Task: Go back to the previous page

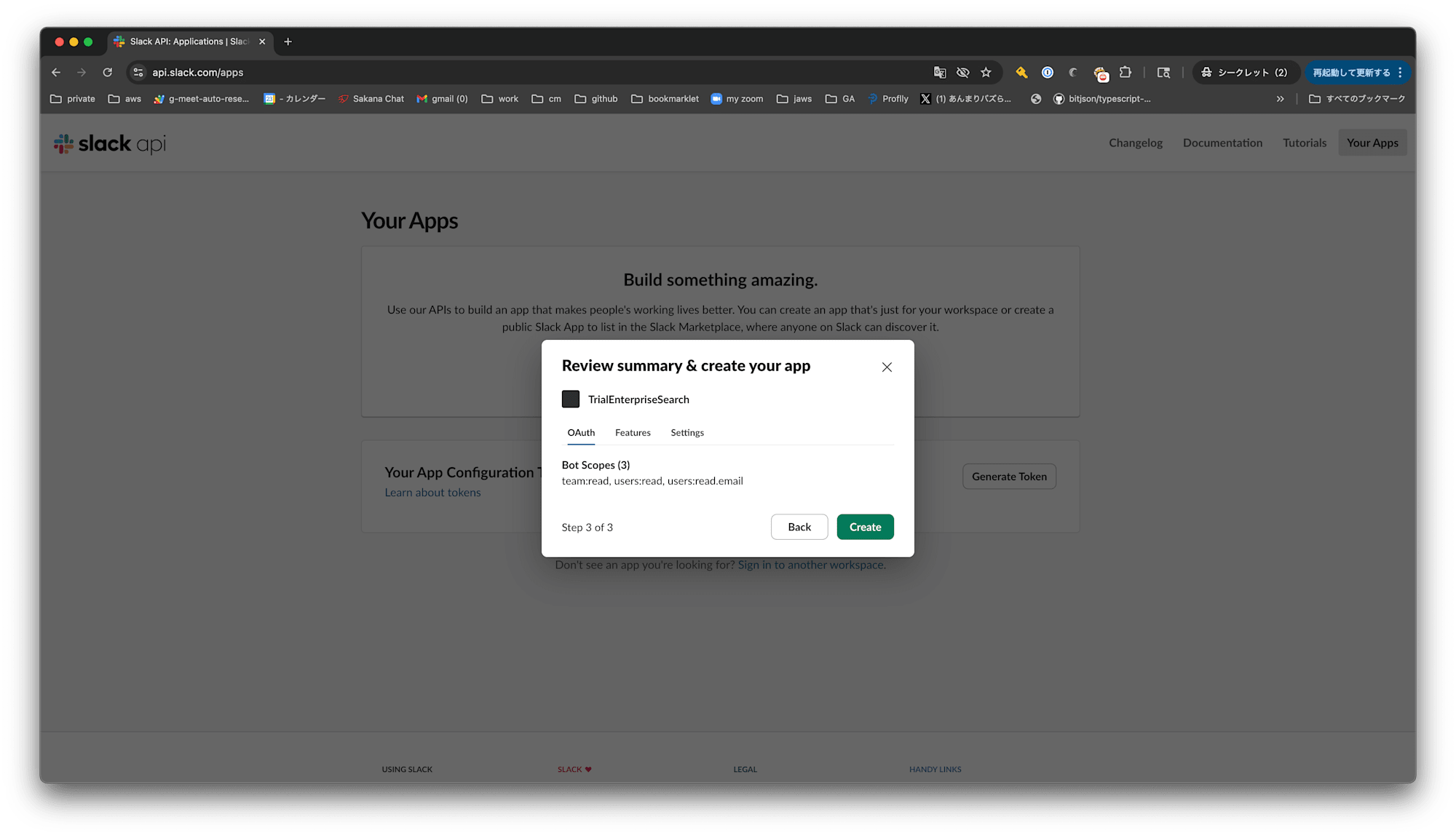Action: [x=56, y=72]
